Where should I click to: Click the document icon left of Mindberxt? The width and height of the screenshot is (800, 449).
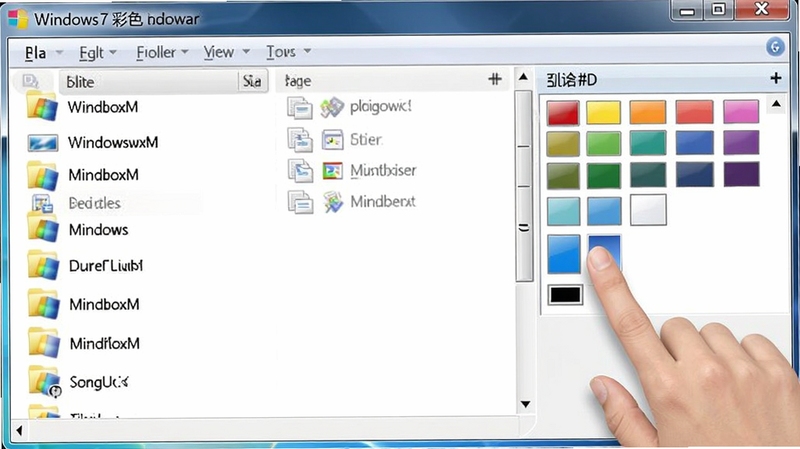[x=300, y=202]
